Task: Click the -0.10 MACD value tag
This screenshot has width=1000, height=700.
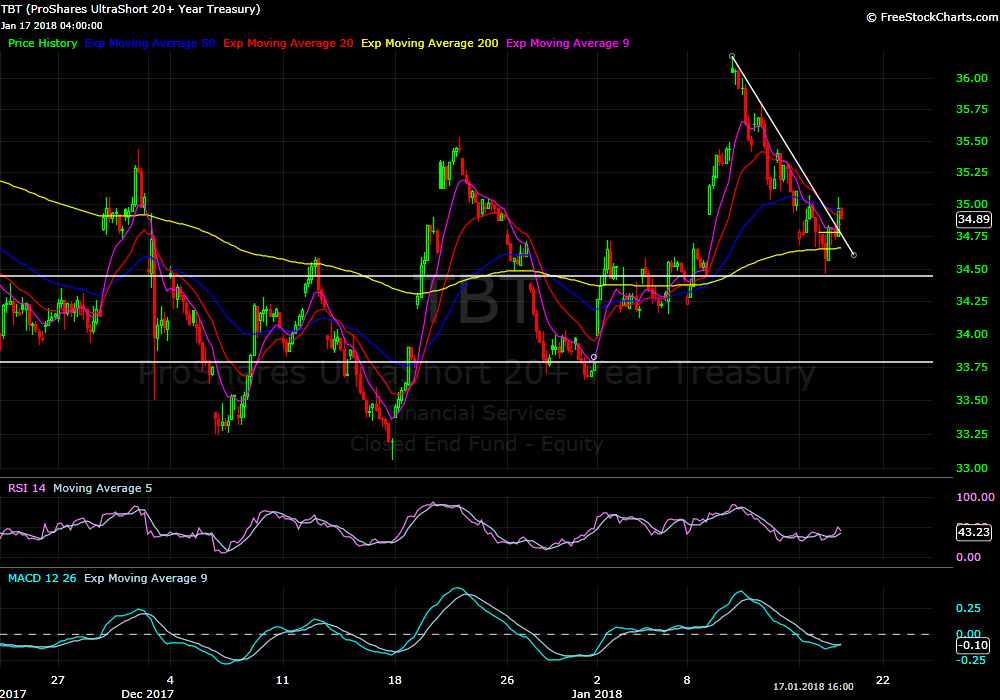Action: tap(973, 646)
